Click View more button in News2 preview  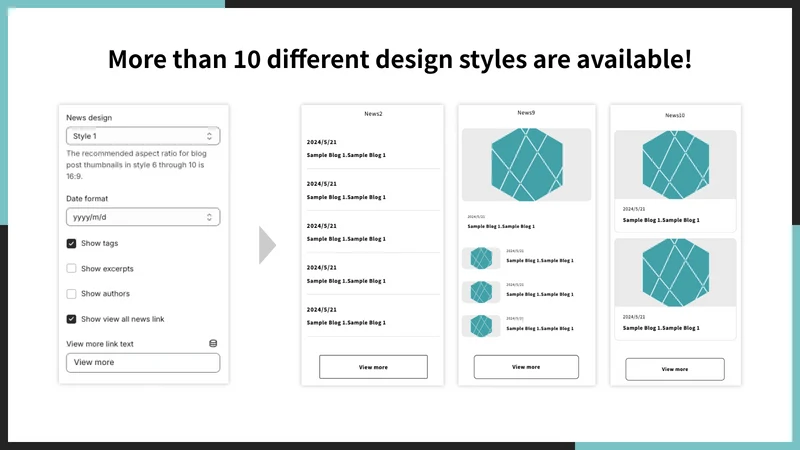click(373, 367)
